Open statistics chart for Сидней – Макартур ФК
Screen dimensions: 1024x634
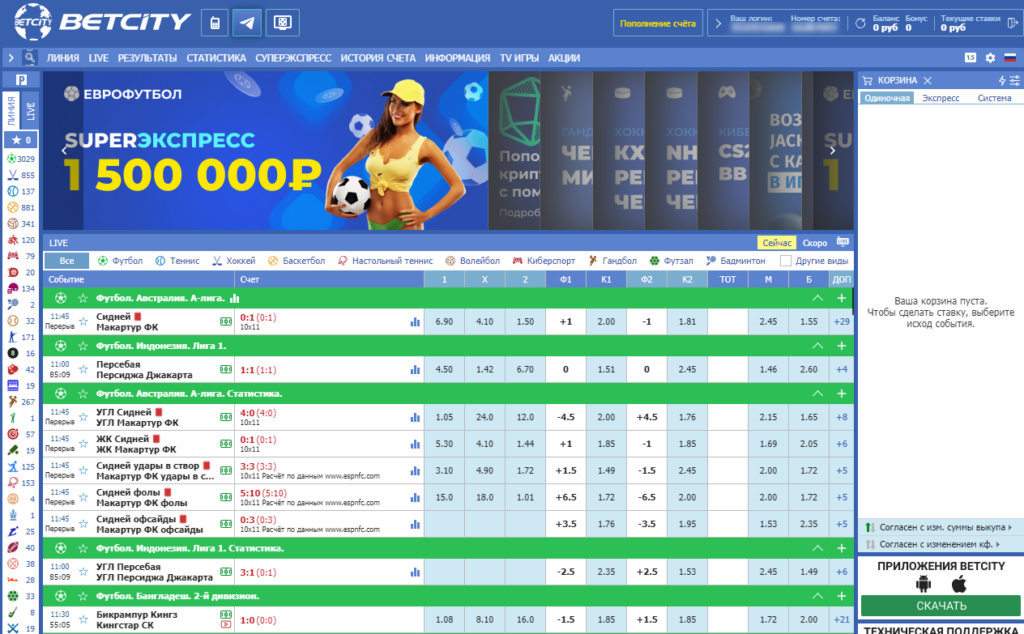(x=415, y=322)
